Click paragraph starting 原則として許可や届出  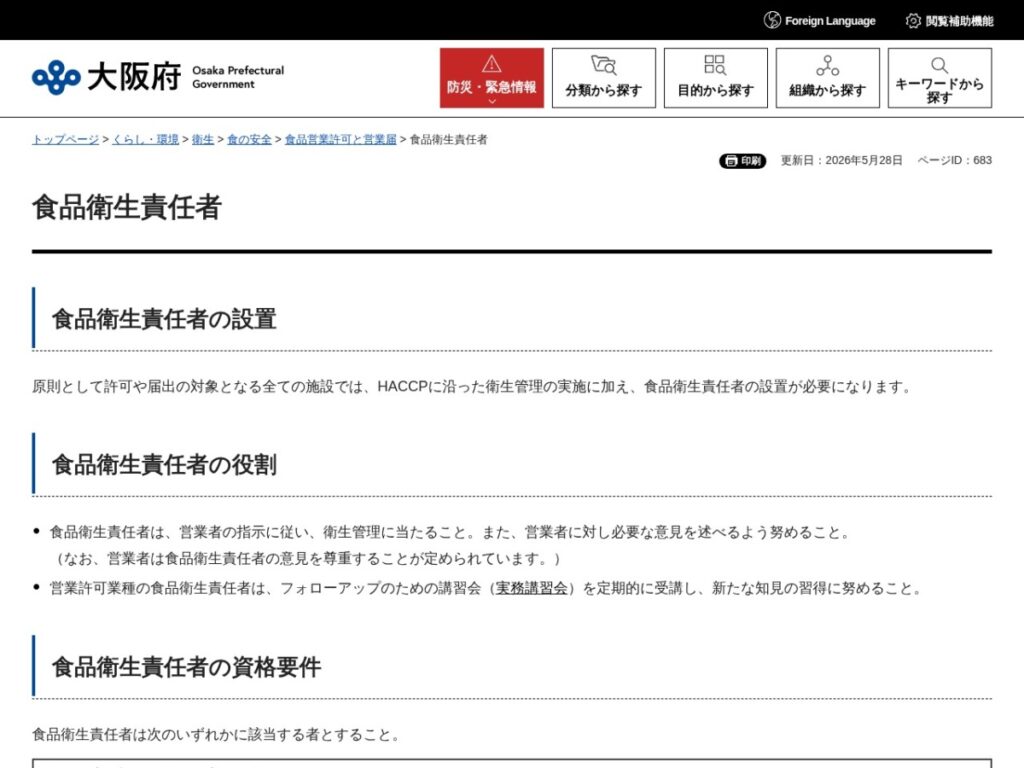coord(471,387)
